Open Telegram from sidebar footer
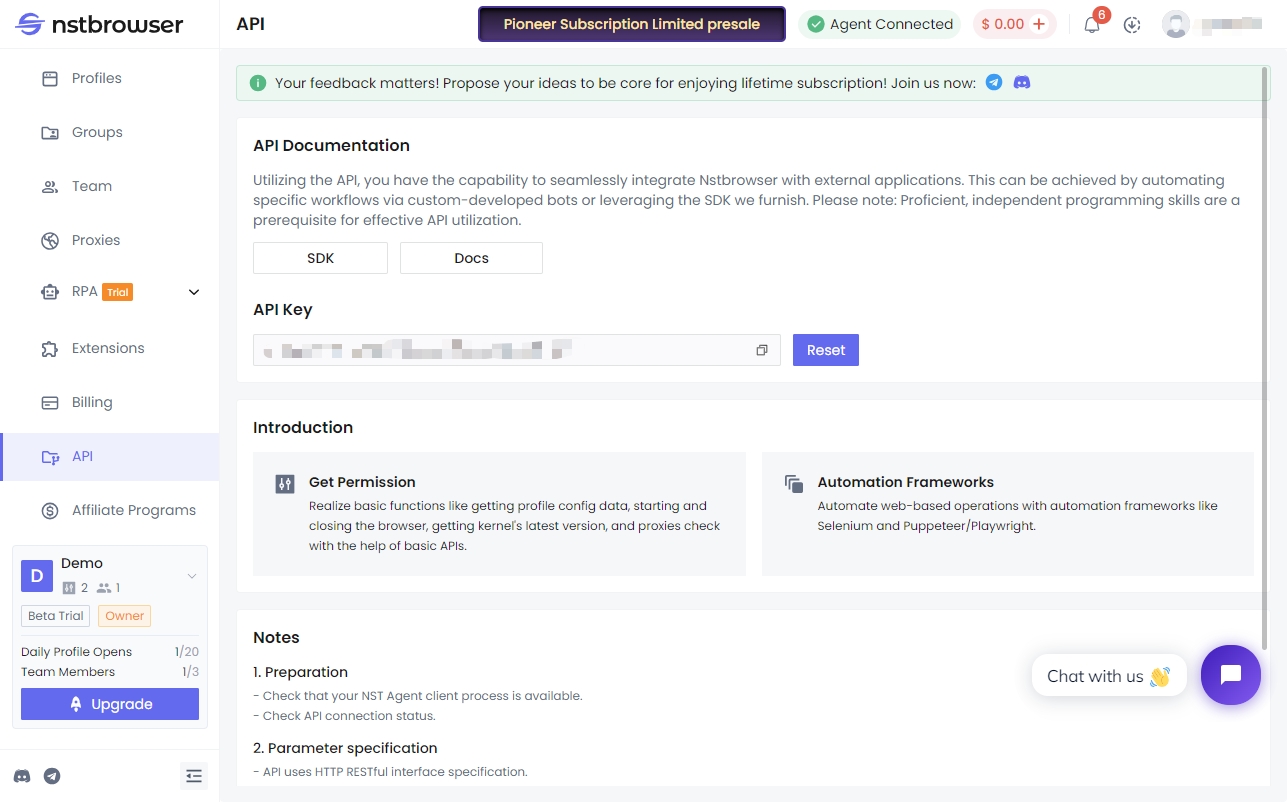 52,776
